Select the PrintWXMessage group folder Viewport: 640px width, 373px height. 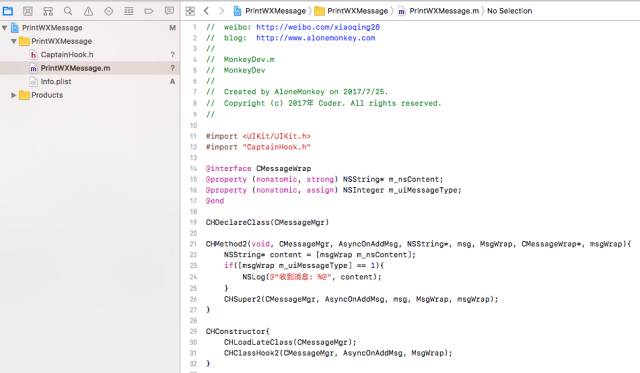[90, 41]
